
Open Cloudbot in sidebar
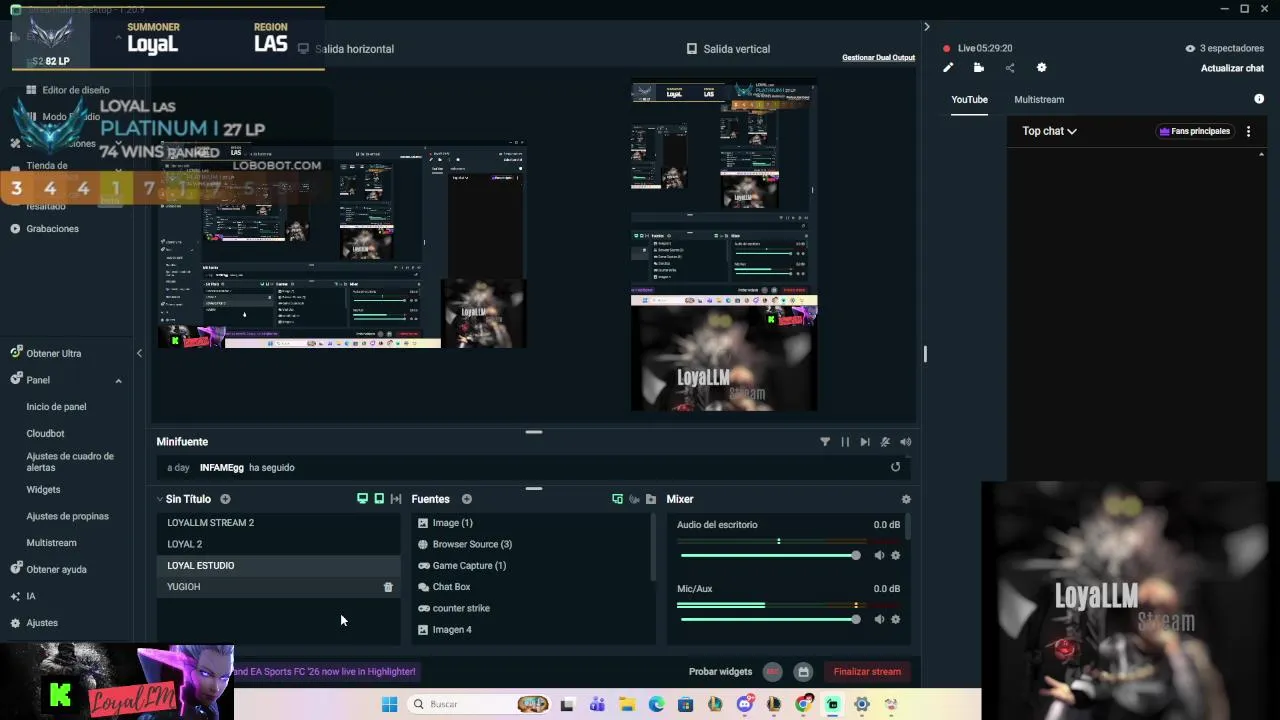click(x=45, y=434)
